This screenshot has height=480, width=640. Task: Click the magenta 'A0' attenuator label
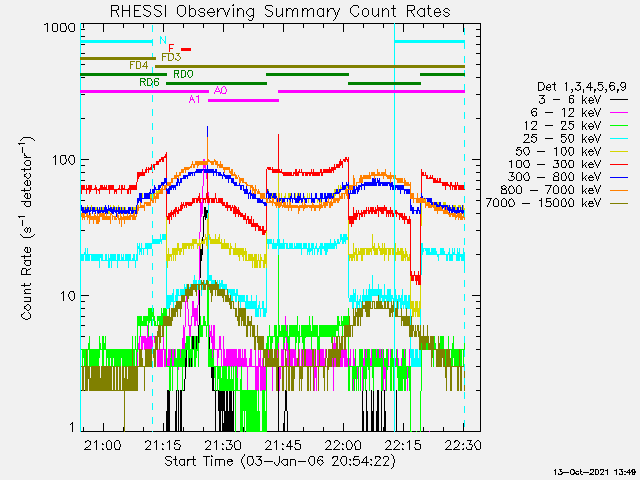pos(220,91)
